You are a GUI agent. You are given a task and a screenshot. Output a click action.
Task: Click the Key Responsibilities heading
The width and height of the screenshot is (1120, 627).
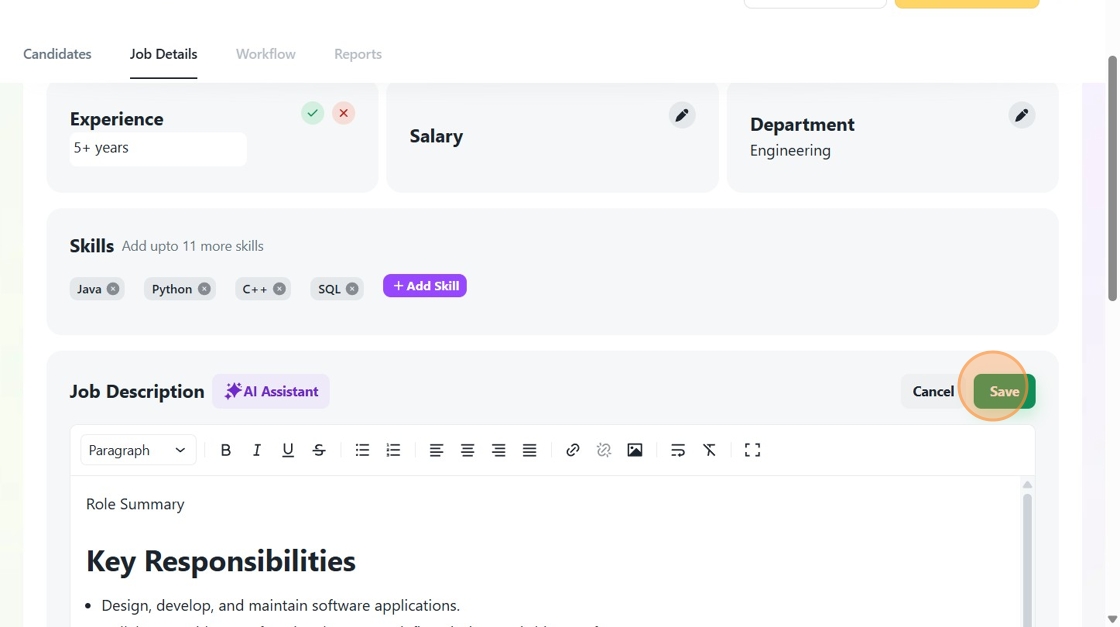click(x=221, y=561)
